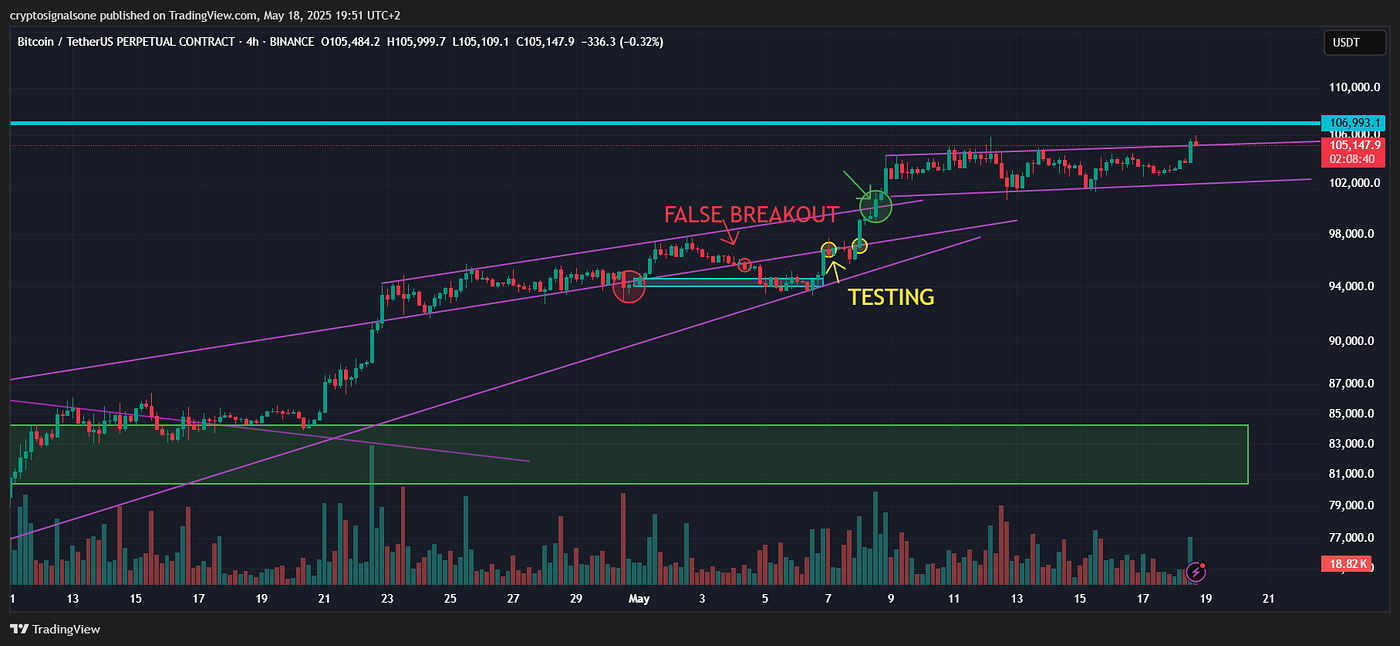Screen dimensions: 1400x646
Task: Click the red 105,147.9 current price label
Action: click(x=1355, y=145)
